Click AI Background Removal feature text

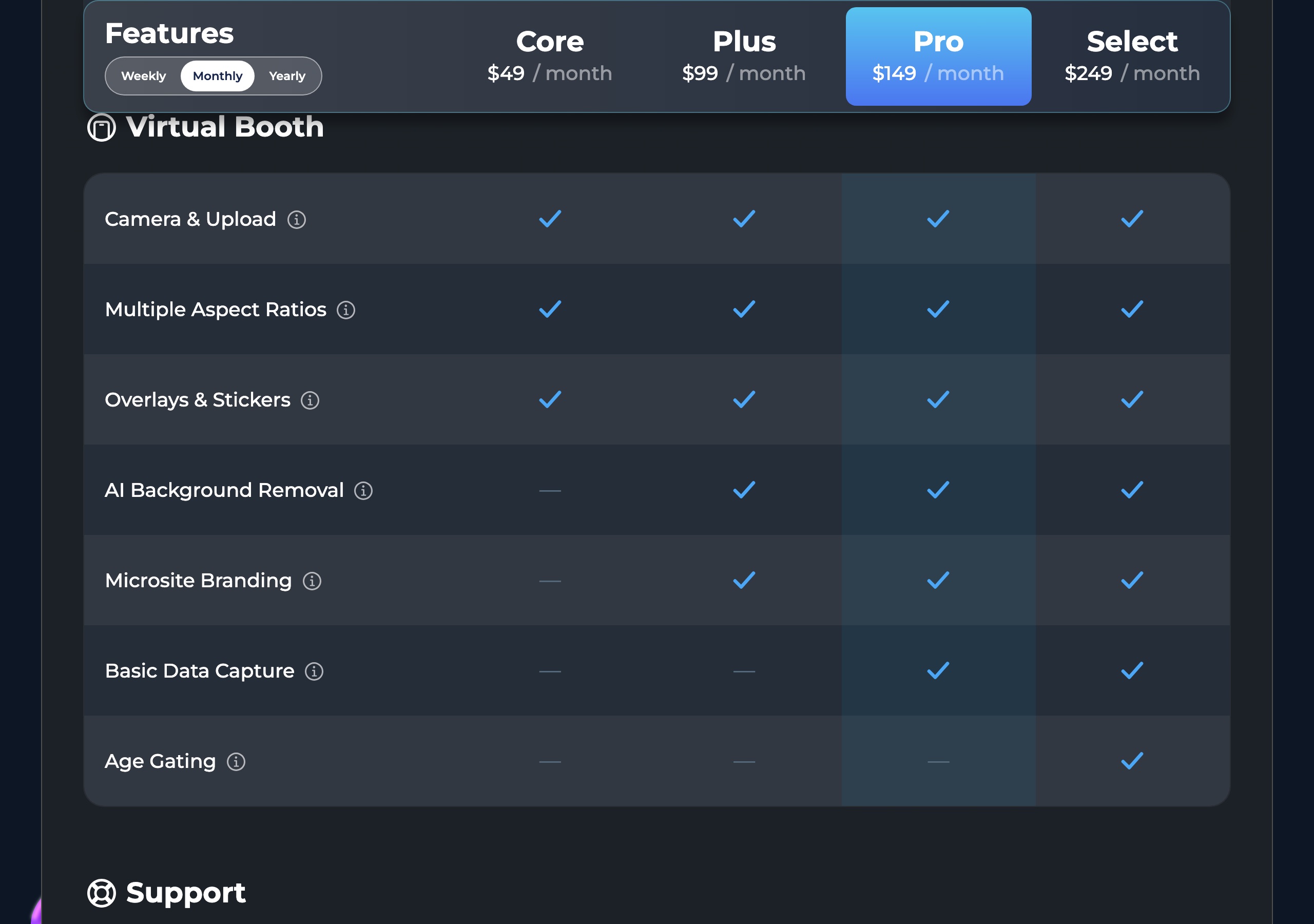click(224, 491)
